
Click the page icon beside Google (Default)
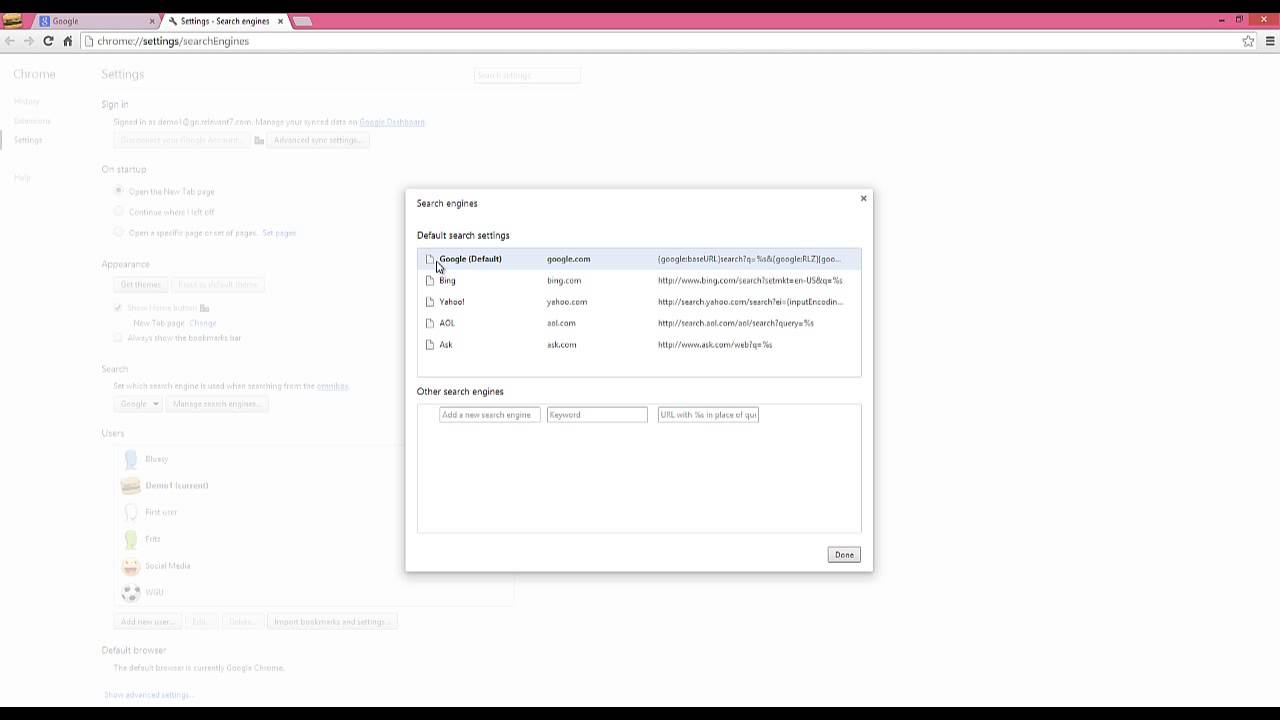[x=430, y=259]
